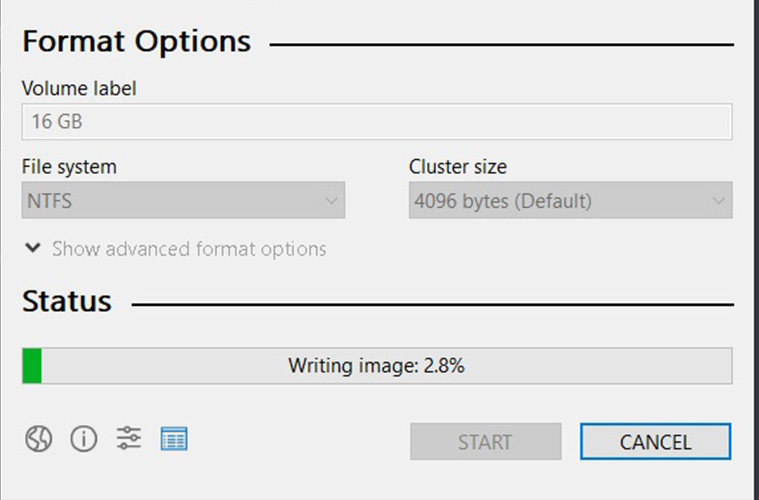
Task: Show the log window icon
Action: [174, 438]
